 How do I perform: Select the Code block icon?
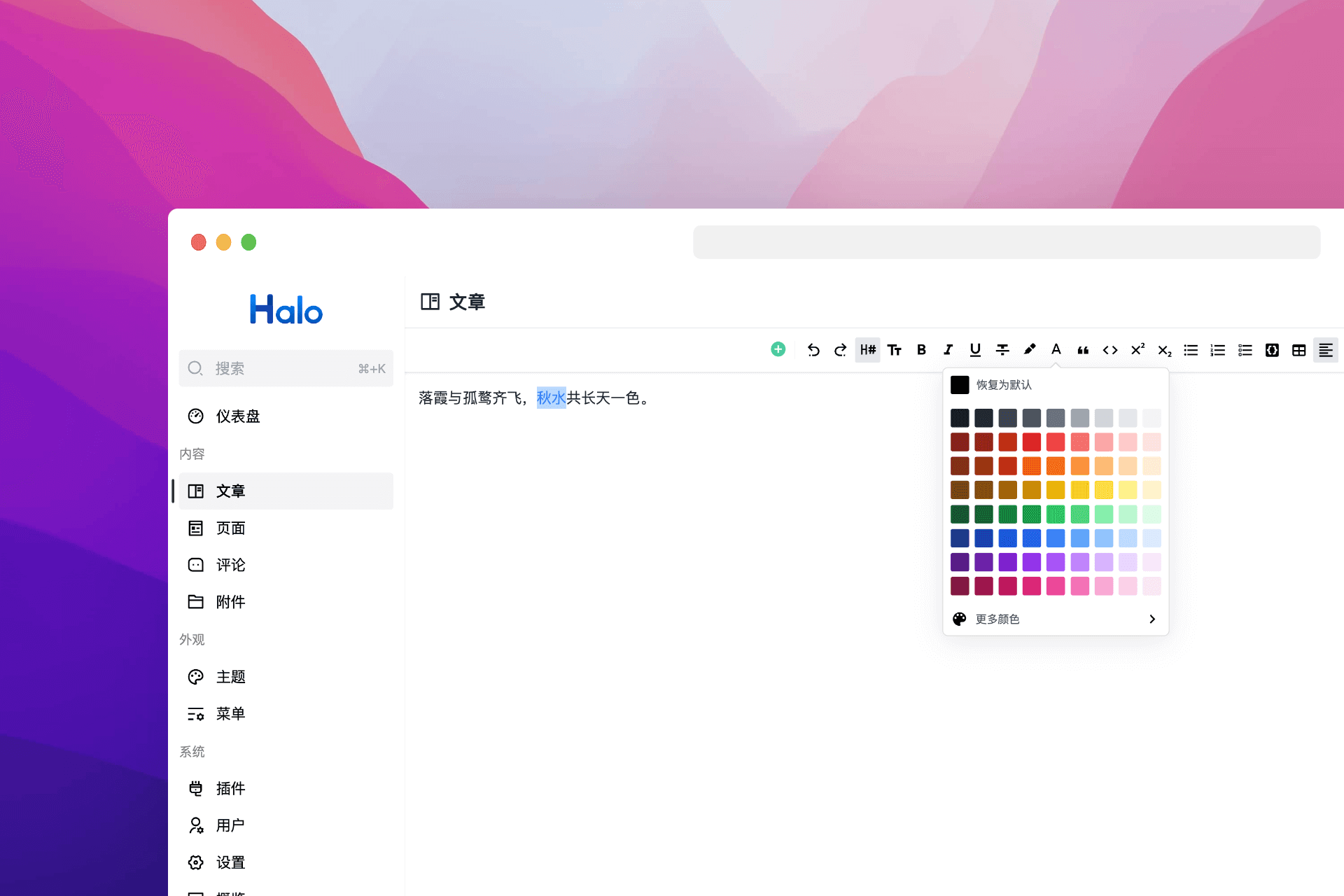[1272, 350]
